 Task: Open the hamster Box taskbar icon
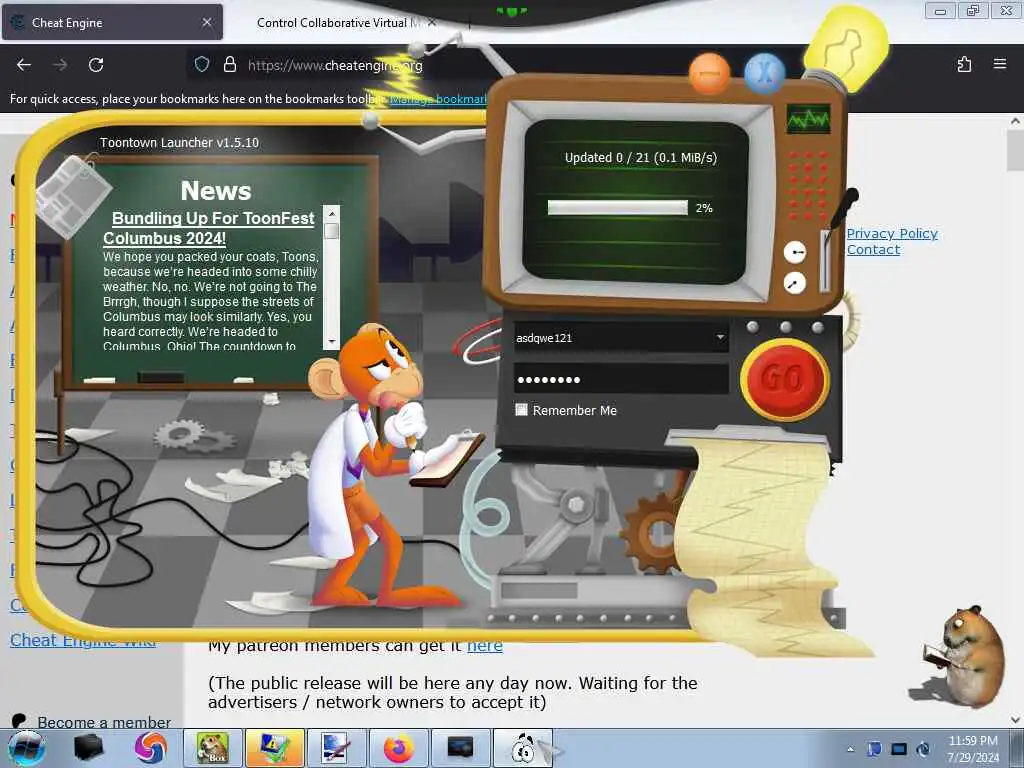point(213,748)
